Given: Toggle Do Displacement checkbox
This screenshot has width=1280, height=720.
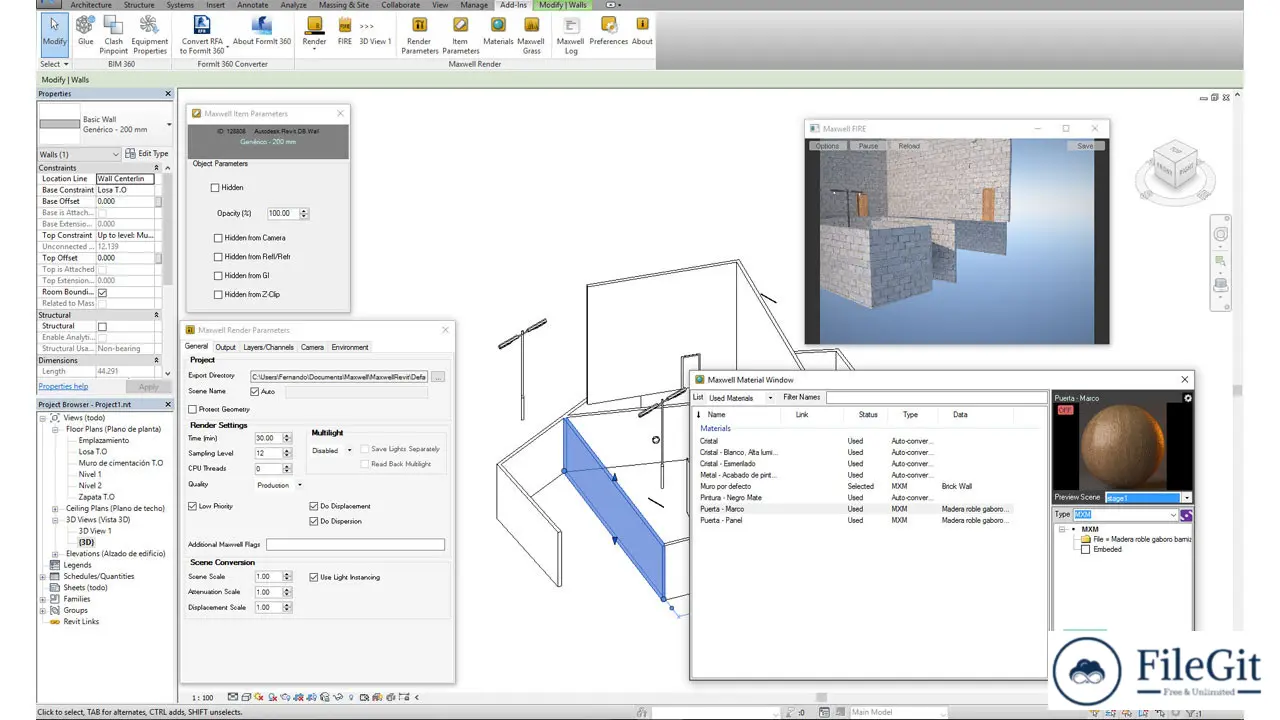Looking at the screenshot, I should click(x=314, y=506).
